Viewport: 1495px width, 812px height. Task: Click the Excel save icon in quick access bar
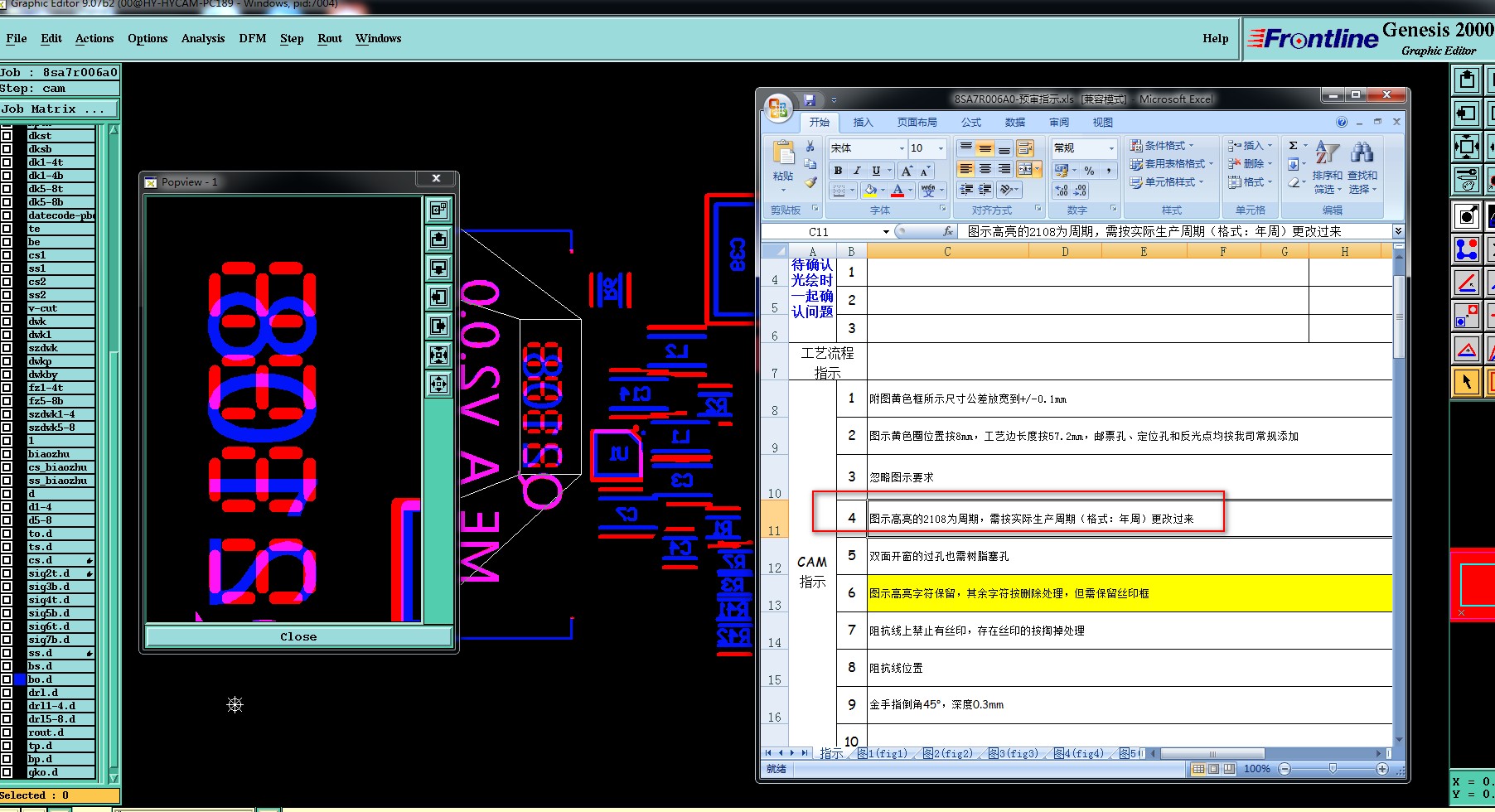810,100
